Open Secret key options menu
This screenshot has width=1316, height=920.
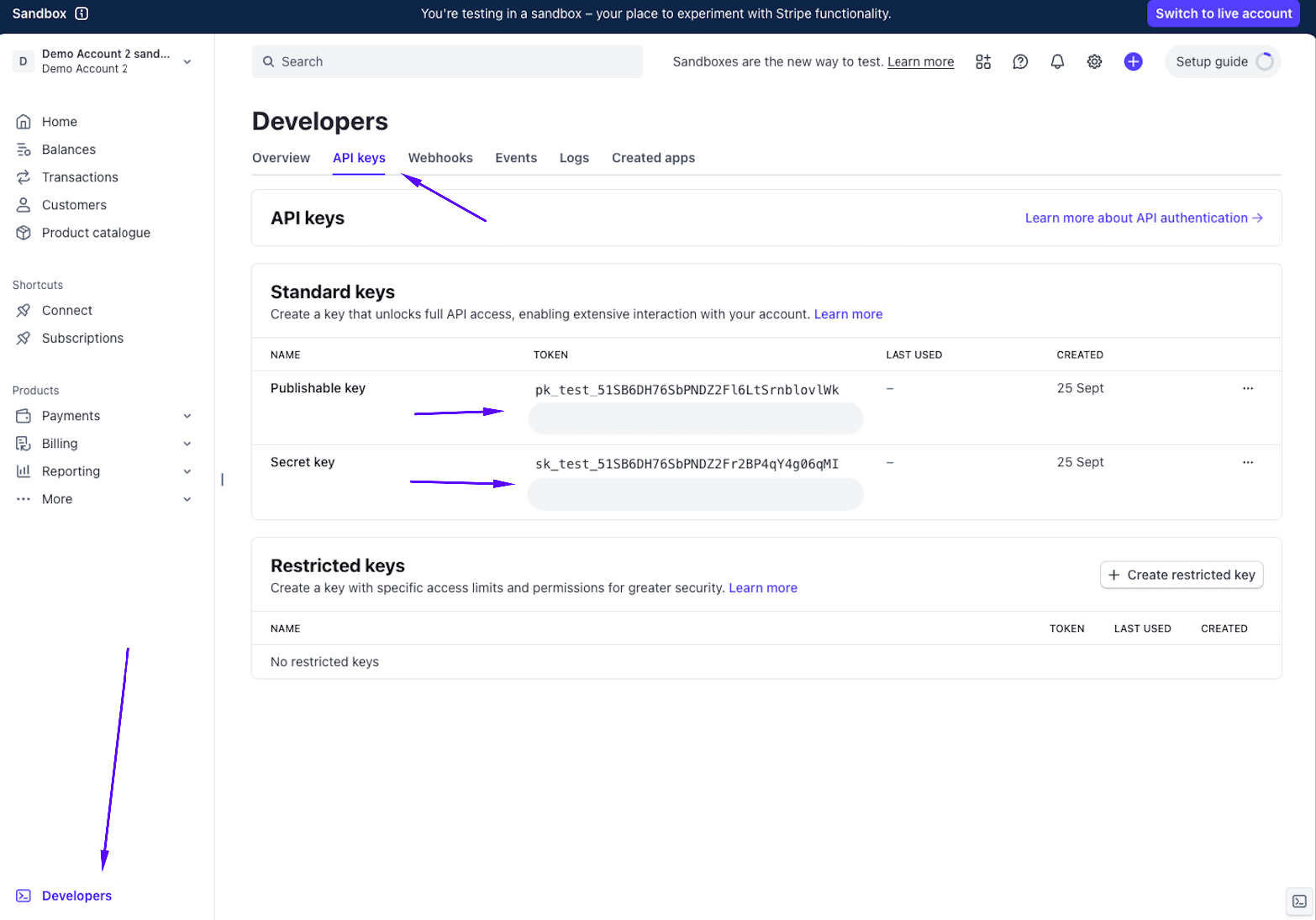[1248, 462]
